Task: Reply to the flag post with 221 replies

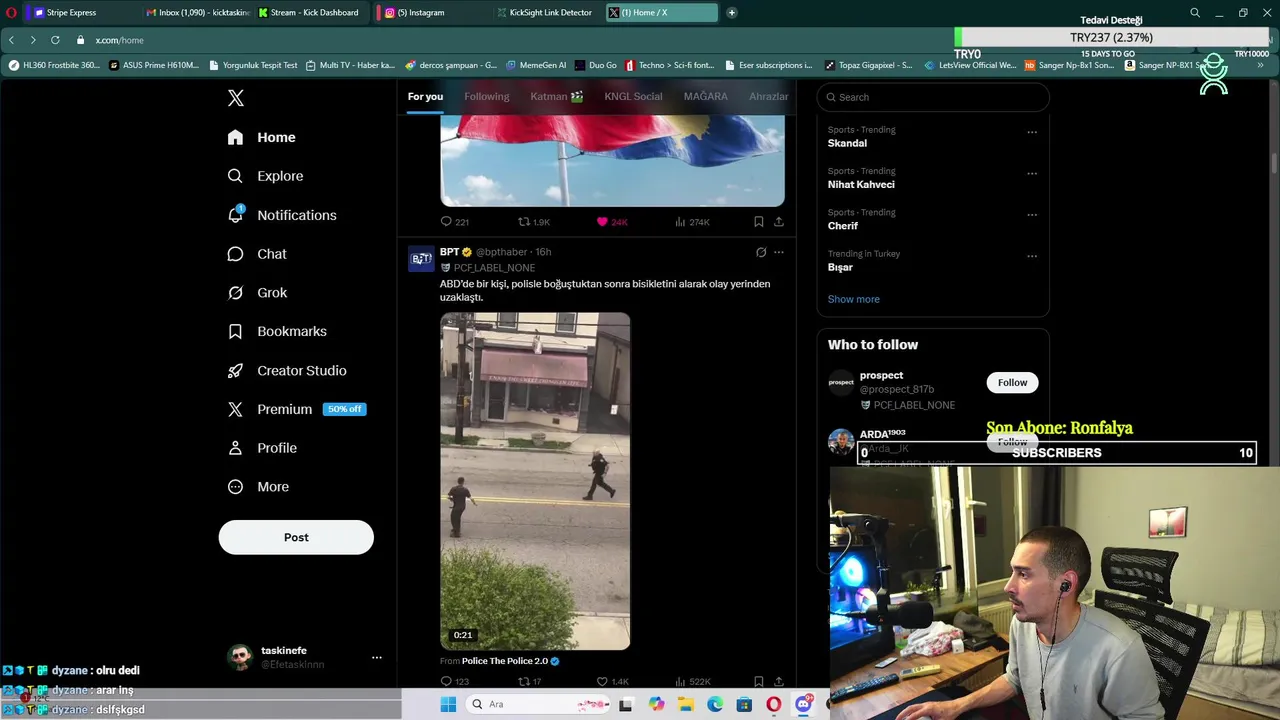Action: click(455, 222)
